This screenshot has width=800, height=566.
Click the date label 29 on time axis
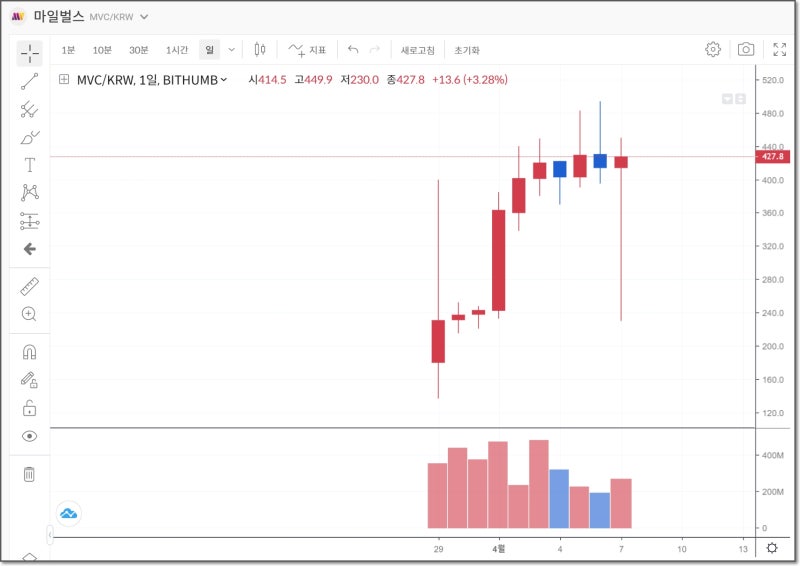click(438, 549)
